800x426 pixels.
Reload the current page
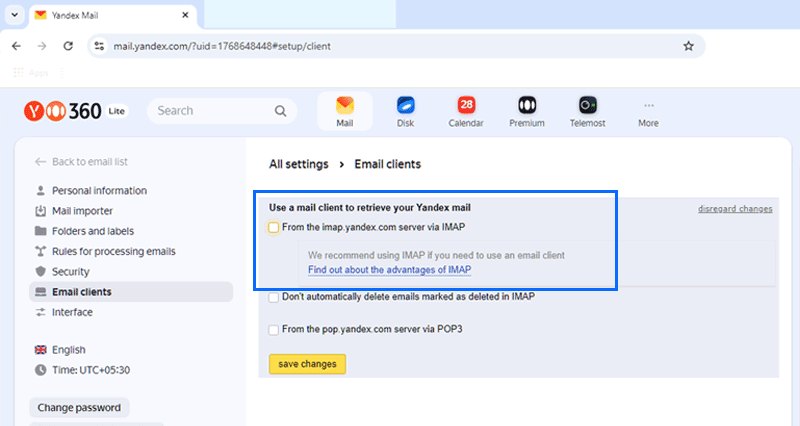tap(68, 46)
